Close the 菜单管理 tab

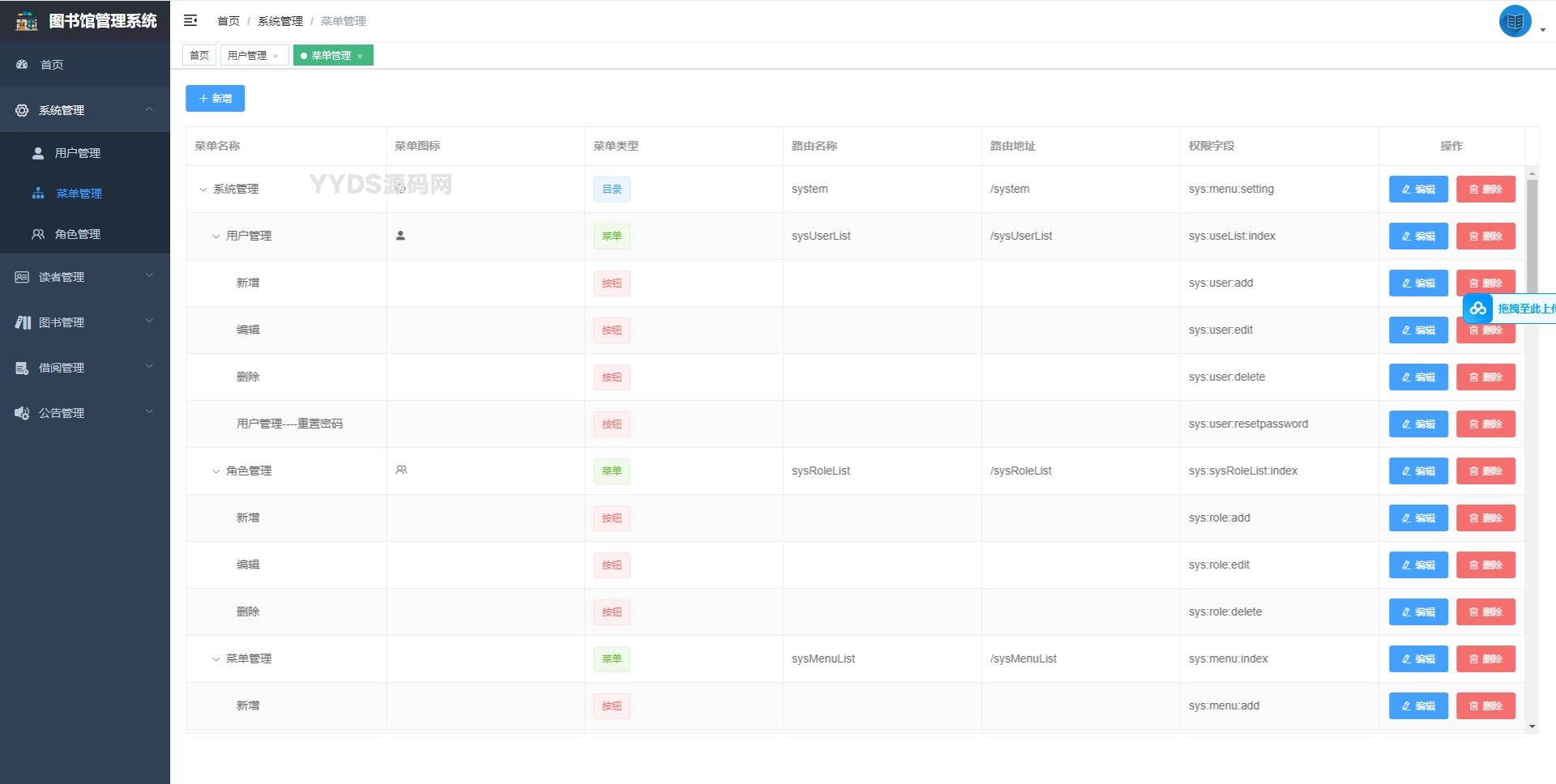coord(360,56)
